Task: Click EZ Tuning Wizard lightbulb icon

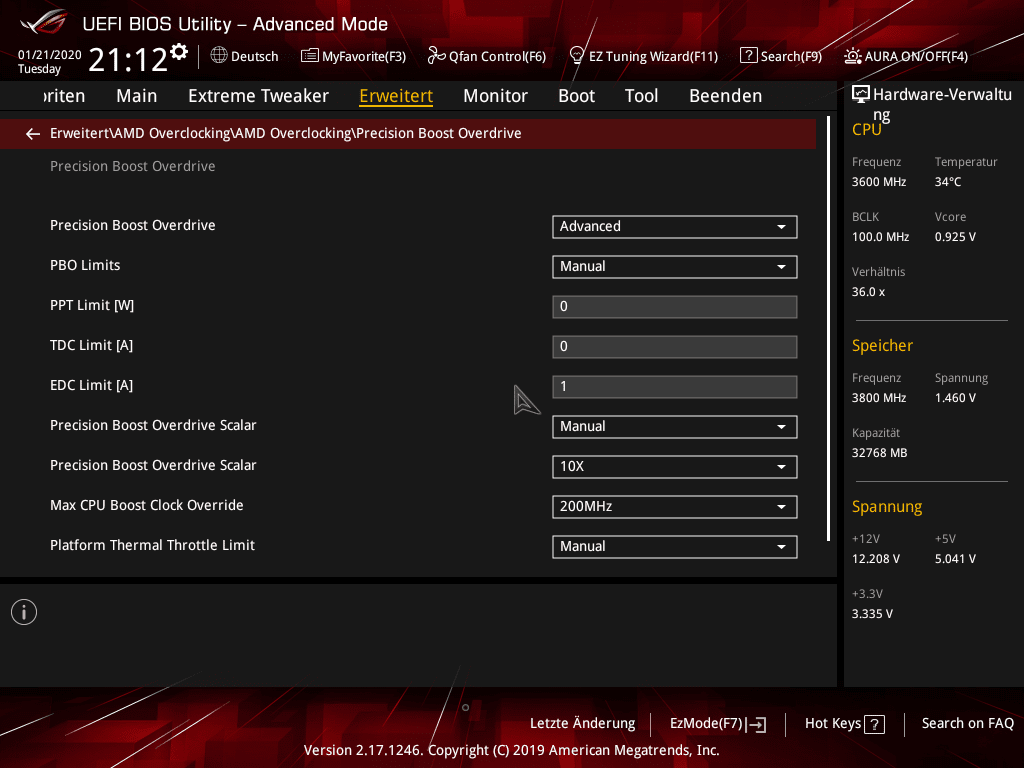Action: [577, 56]
